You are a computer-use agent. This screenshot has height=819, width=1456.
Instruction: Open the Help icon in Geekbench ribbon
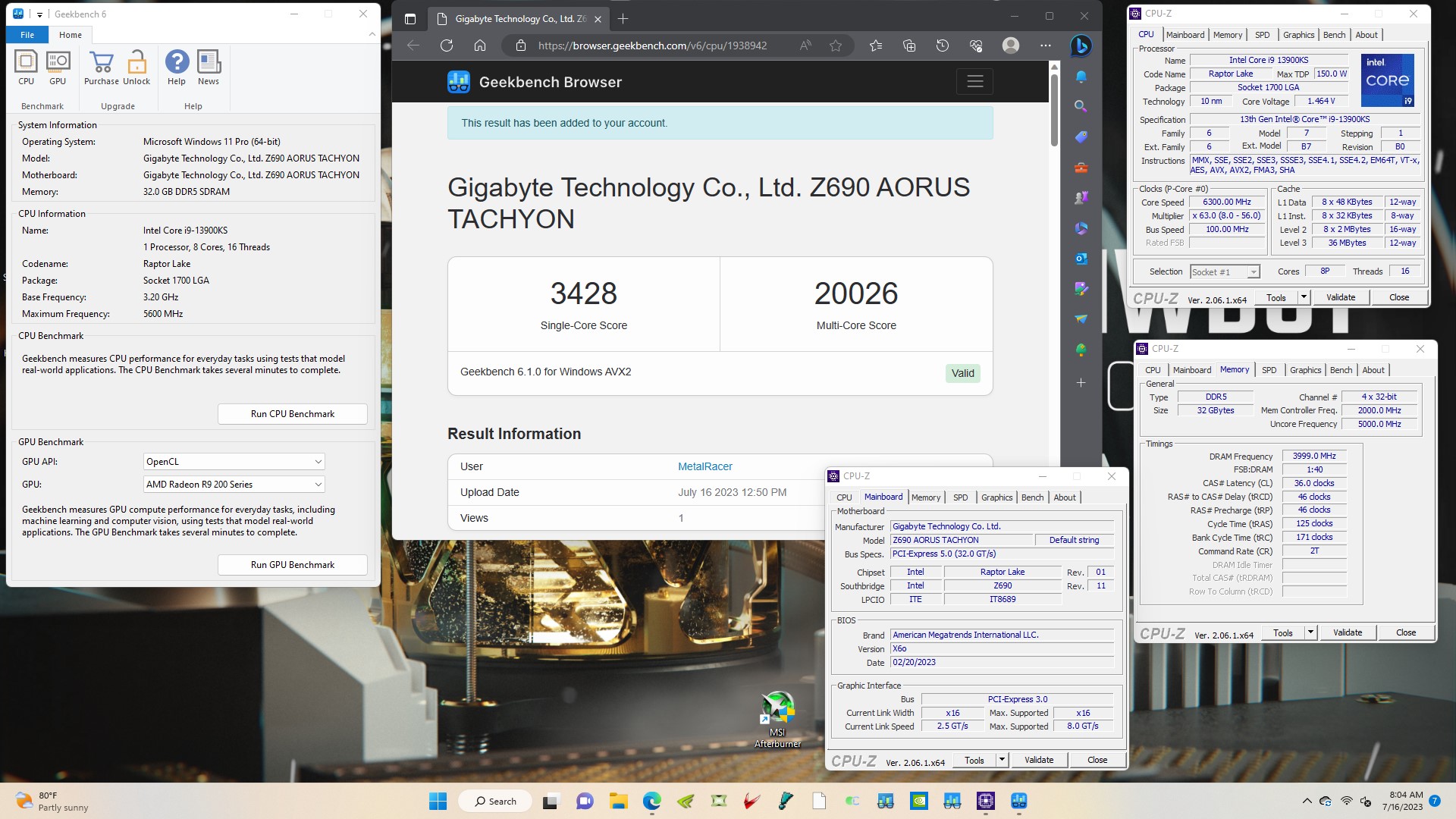(x=177, y=67)
